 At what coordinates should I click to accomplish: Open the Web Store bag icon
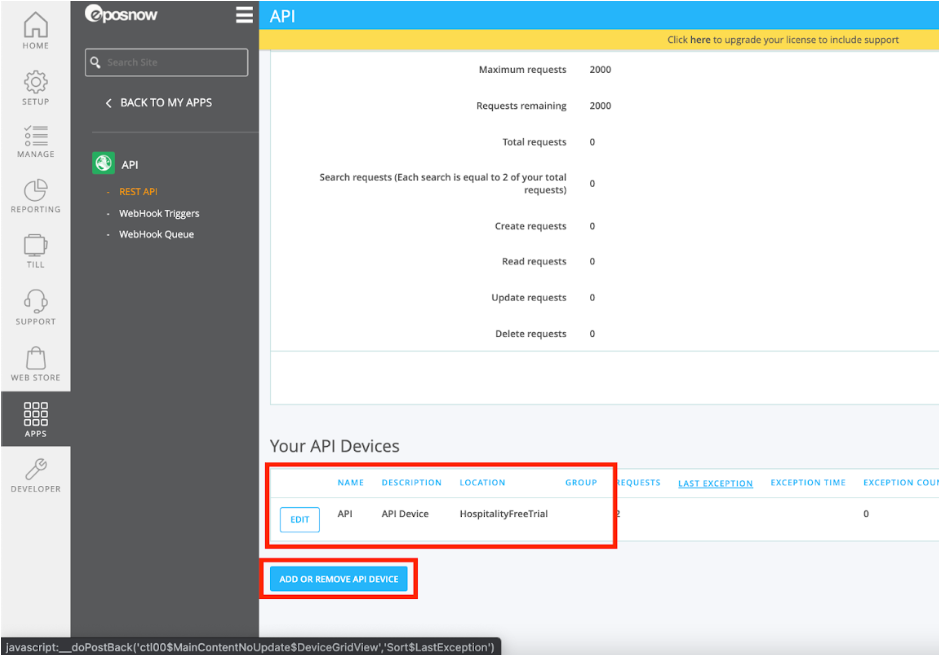pos(35,359)
